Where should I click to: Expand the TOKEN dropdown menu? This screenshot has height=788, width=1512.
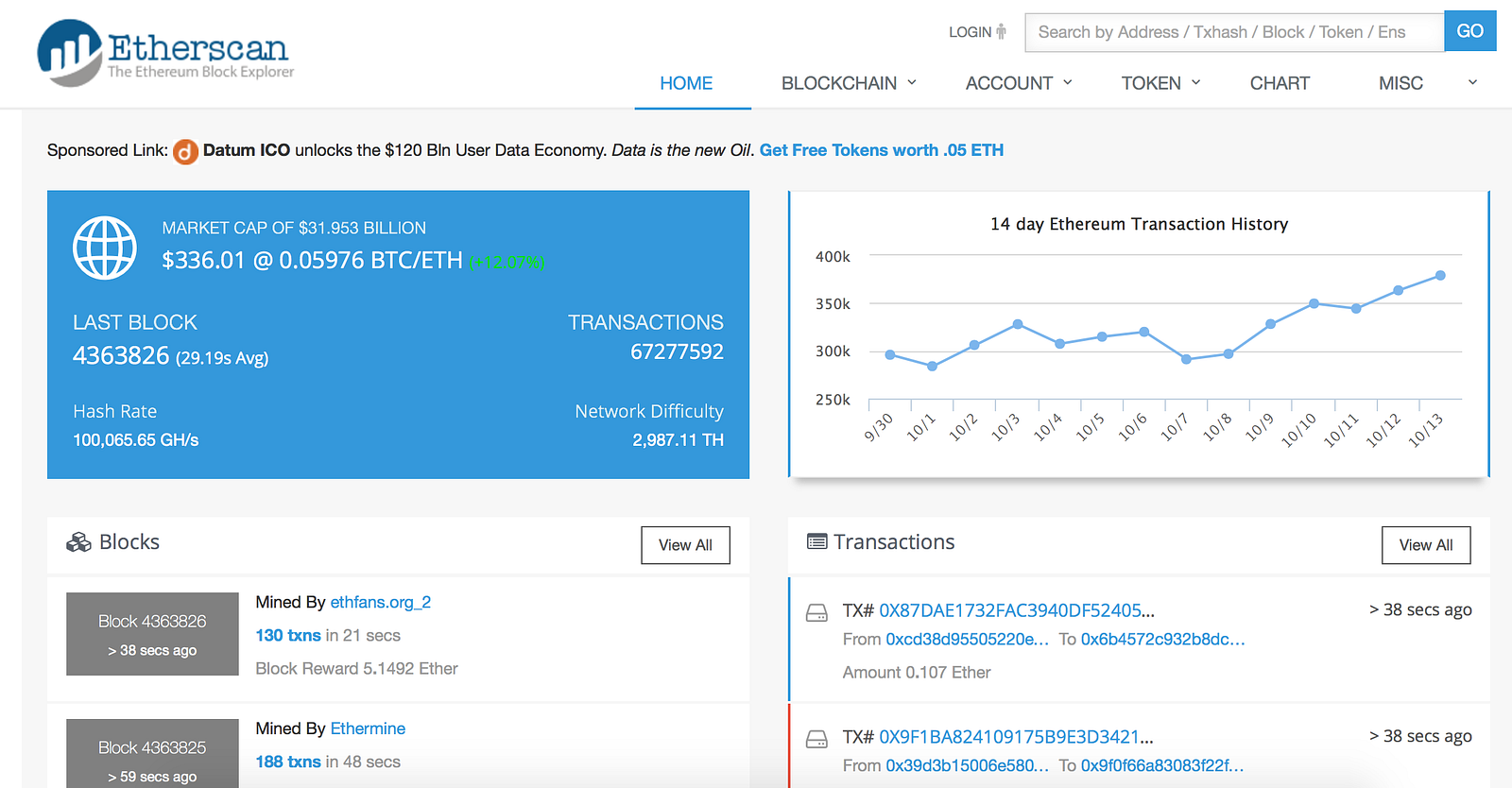[1160, 83]
